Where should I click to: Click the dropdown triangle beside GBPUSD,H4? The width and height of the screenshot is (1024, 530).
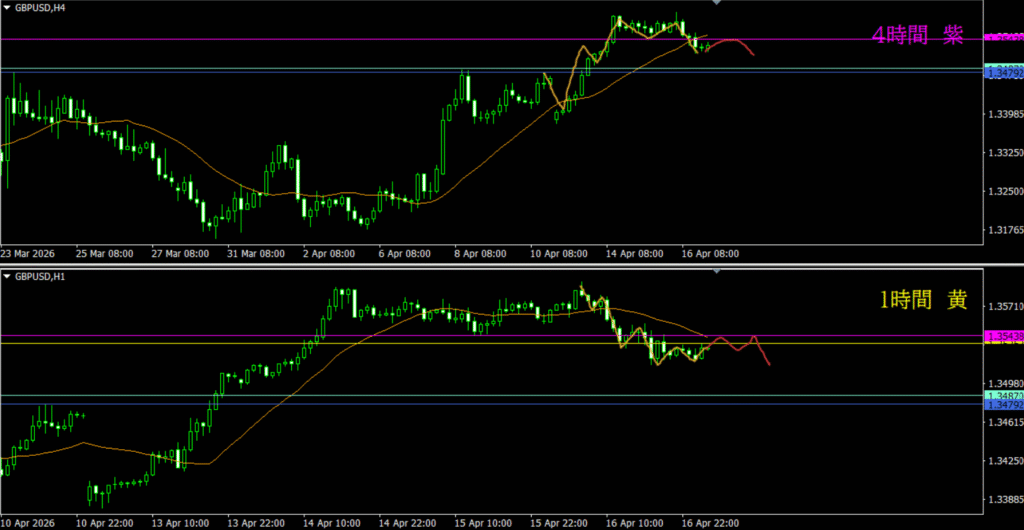point(6,7)
